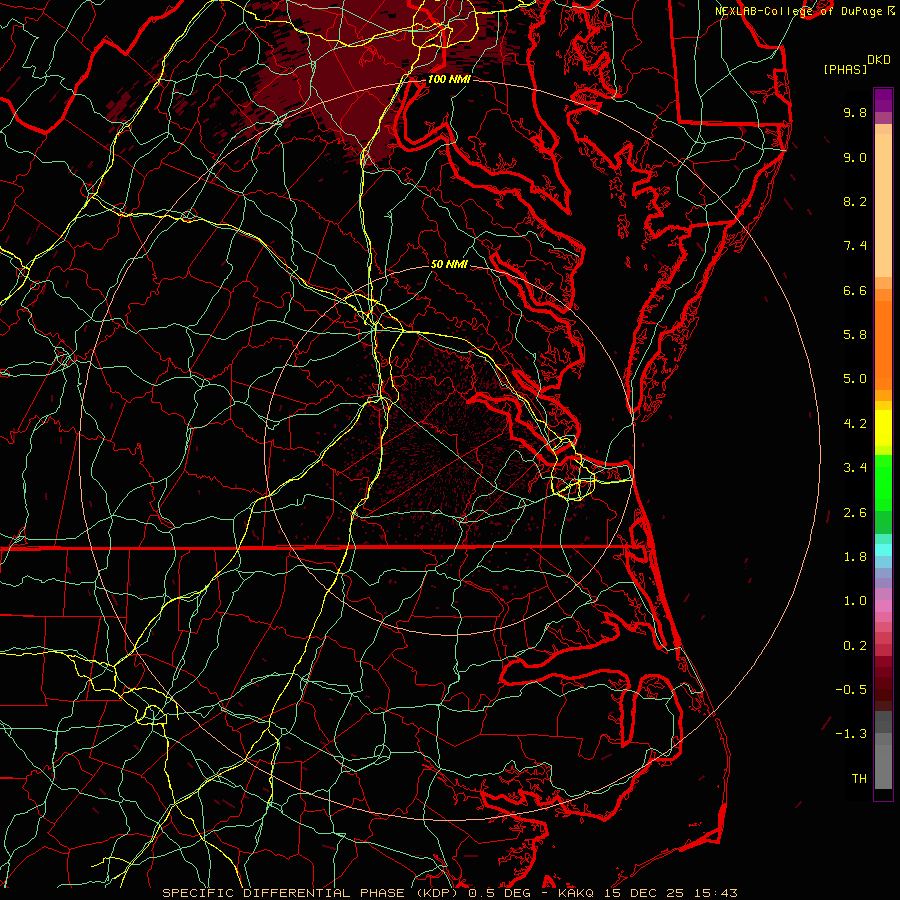Viewport: 900px width, 900px height.
Task: Click the '15 DEC 25' date in footer
Action: coord(646,893)
